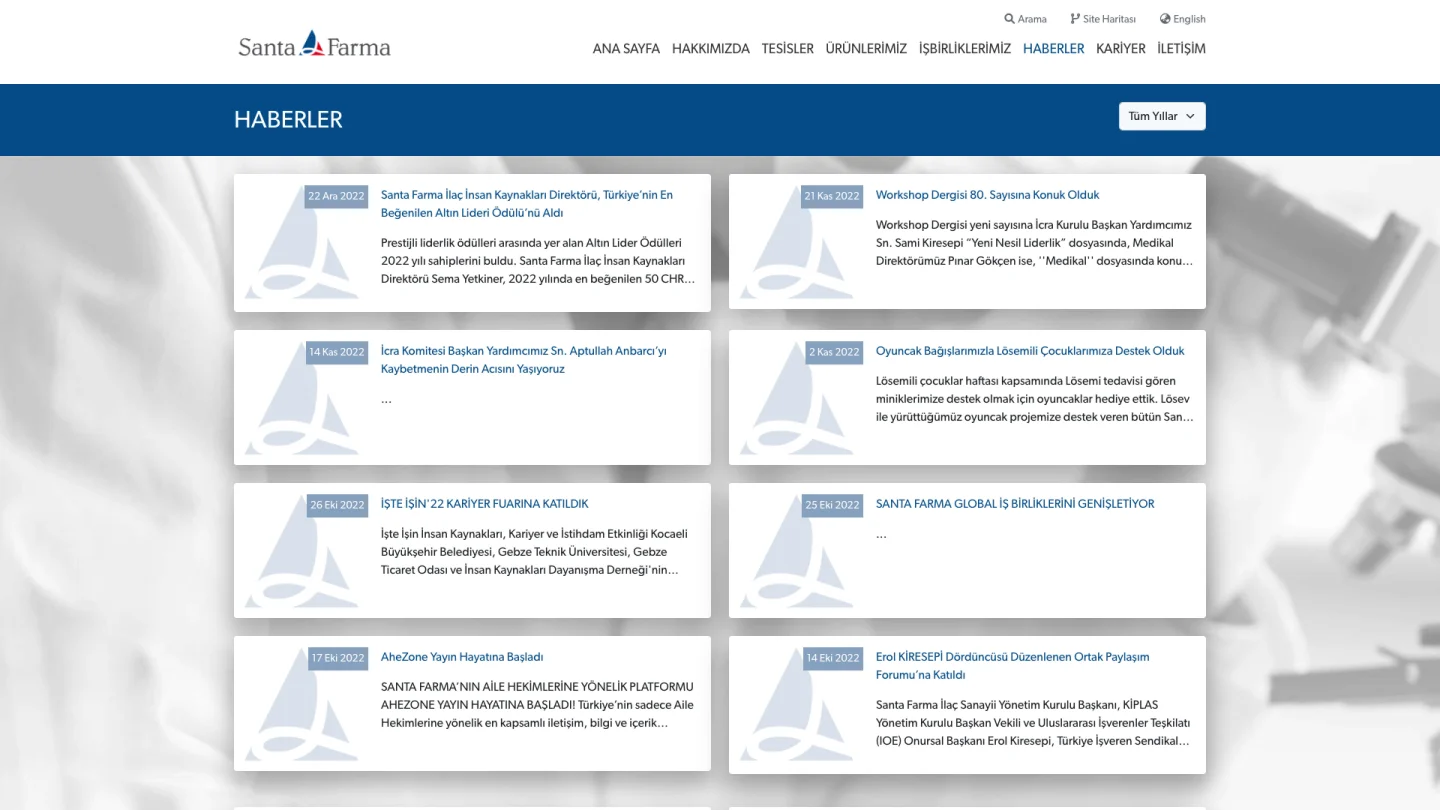Open AheZone Yayın Hayatına Başladı article
The width and height of the screenshot is (1440, 810).
coord(462,657)
